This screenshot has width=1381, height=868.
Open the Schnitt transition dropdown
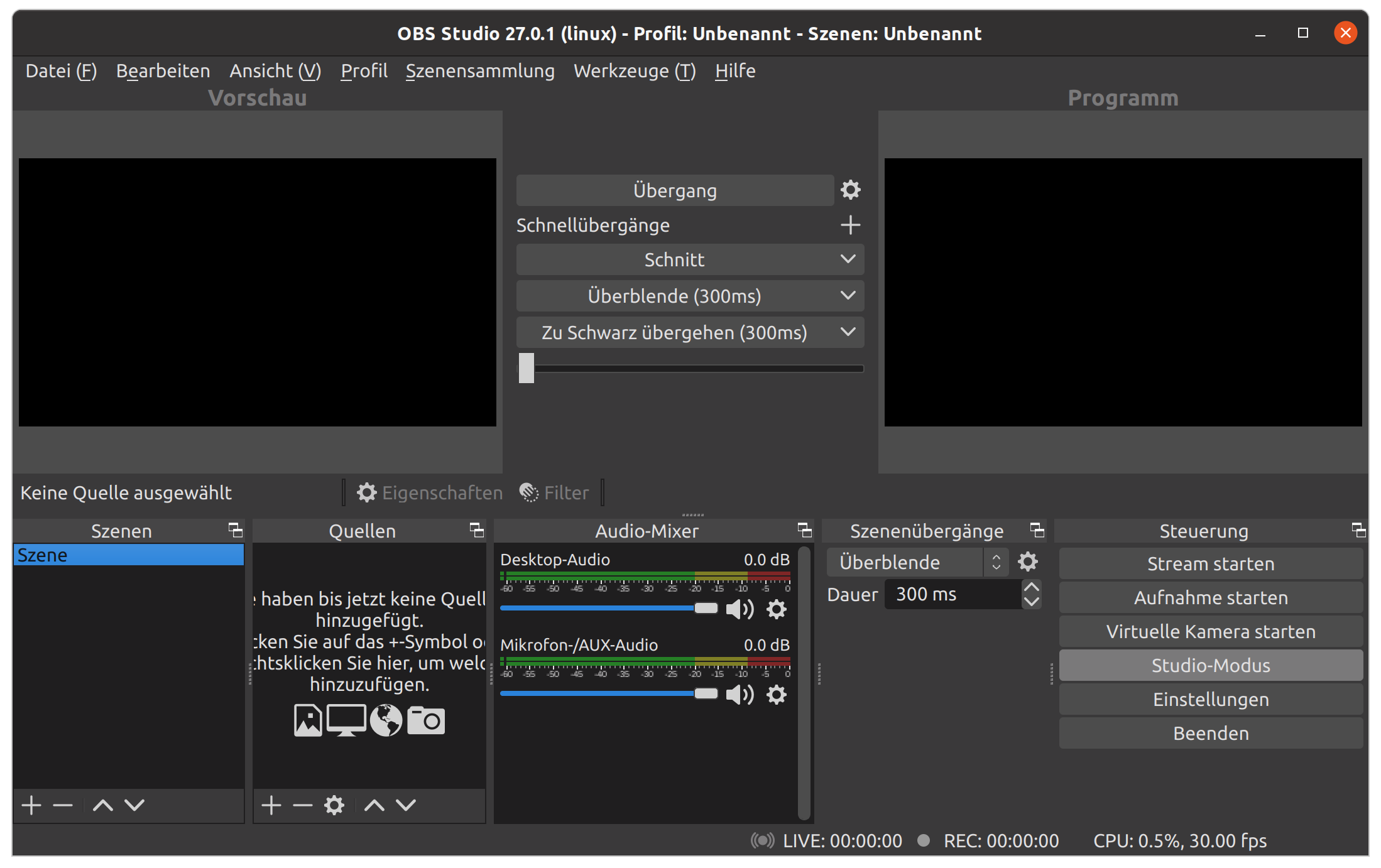tap(690, 259)
